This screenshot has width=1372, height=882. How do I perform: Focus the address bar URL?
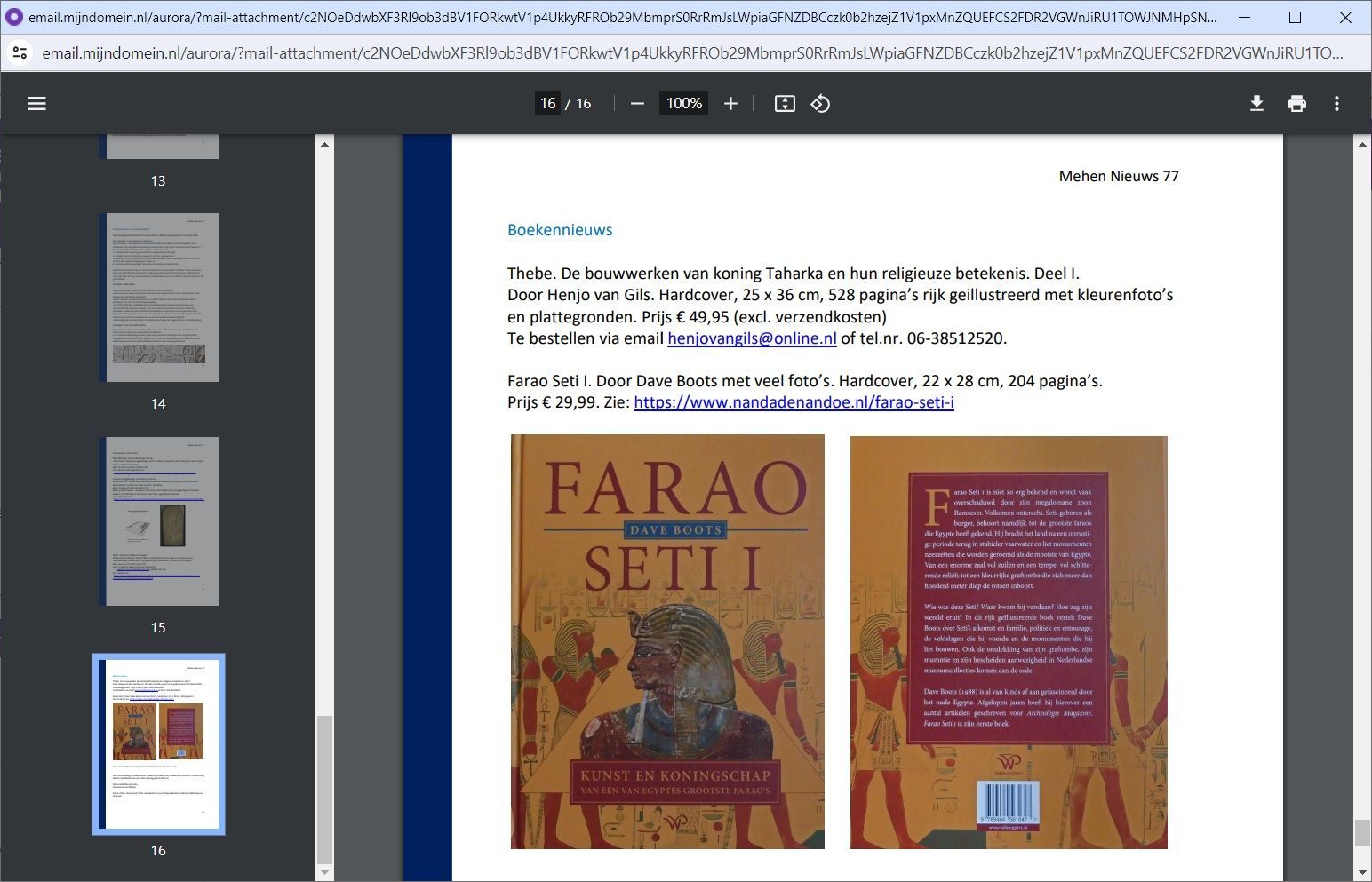click(693, 53)
